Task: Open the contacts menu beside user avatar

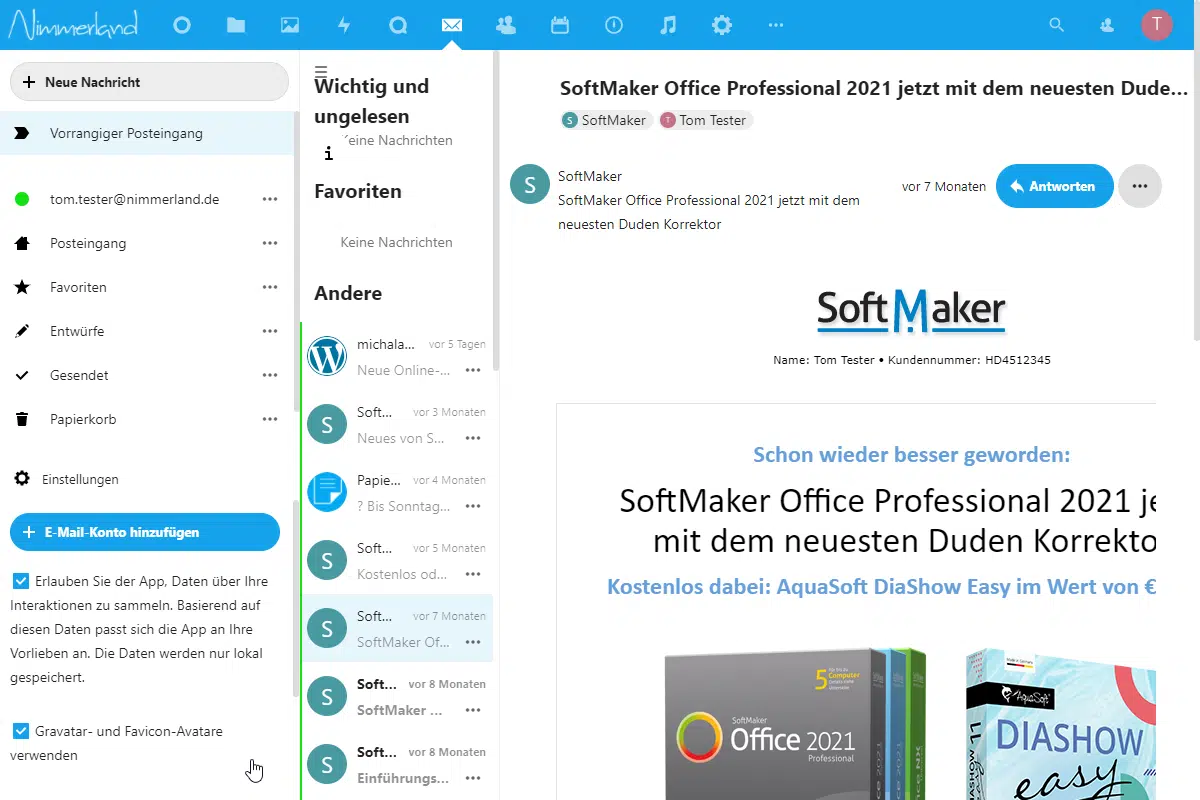Action: click(1107, 25)
